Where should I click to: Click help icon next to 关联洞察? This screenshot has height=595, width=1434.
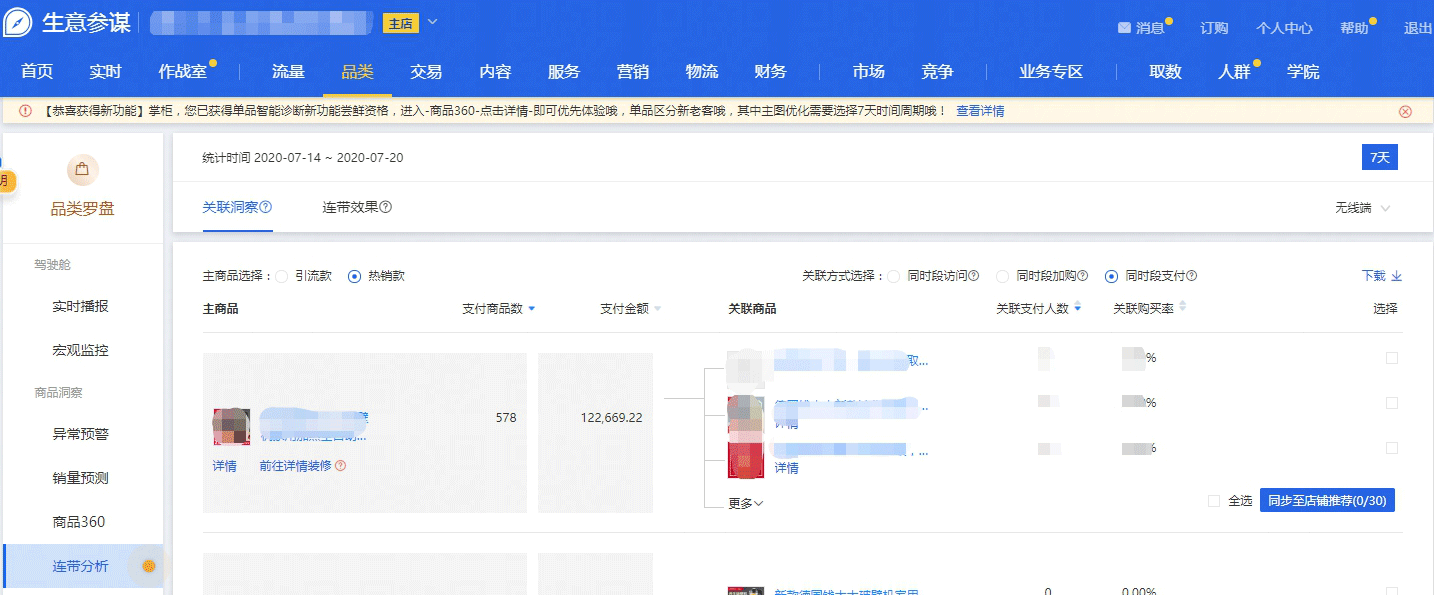(x=266, y=207)
